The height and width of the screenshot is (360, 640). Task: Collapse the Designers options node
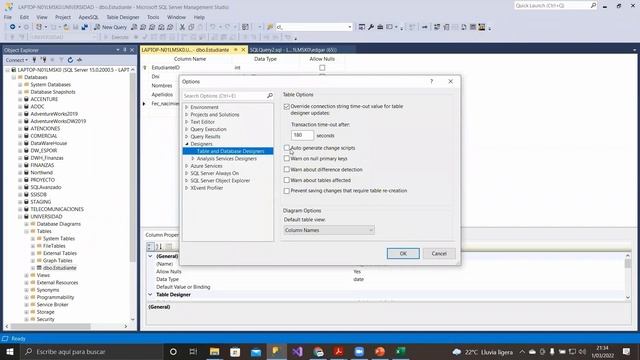[187, 144]
